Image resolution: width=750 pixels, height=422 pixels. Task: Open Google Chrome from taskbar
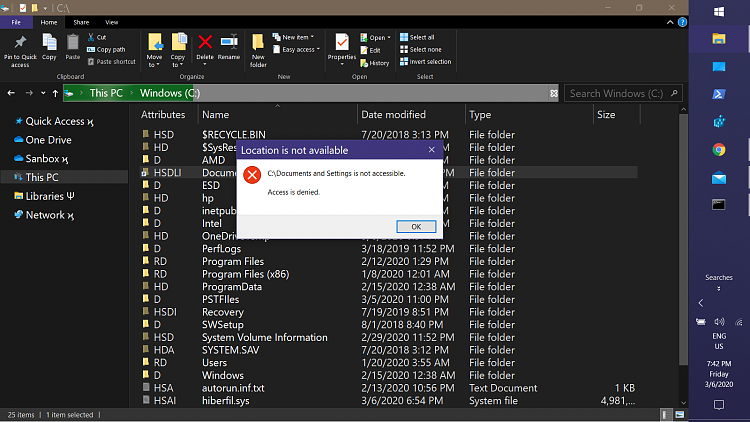click(x=718, y=150)
